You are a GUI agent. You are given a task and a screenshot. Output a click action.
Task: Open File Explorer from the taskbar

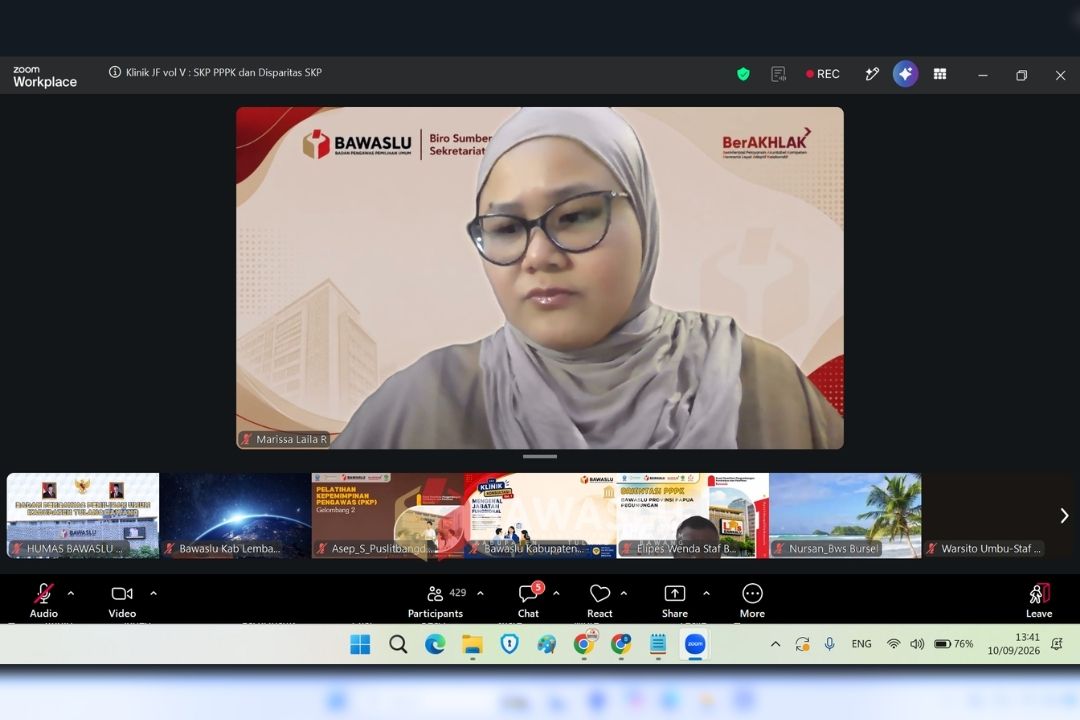[472, 644]
